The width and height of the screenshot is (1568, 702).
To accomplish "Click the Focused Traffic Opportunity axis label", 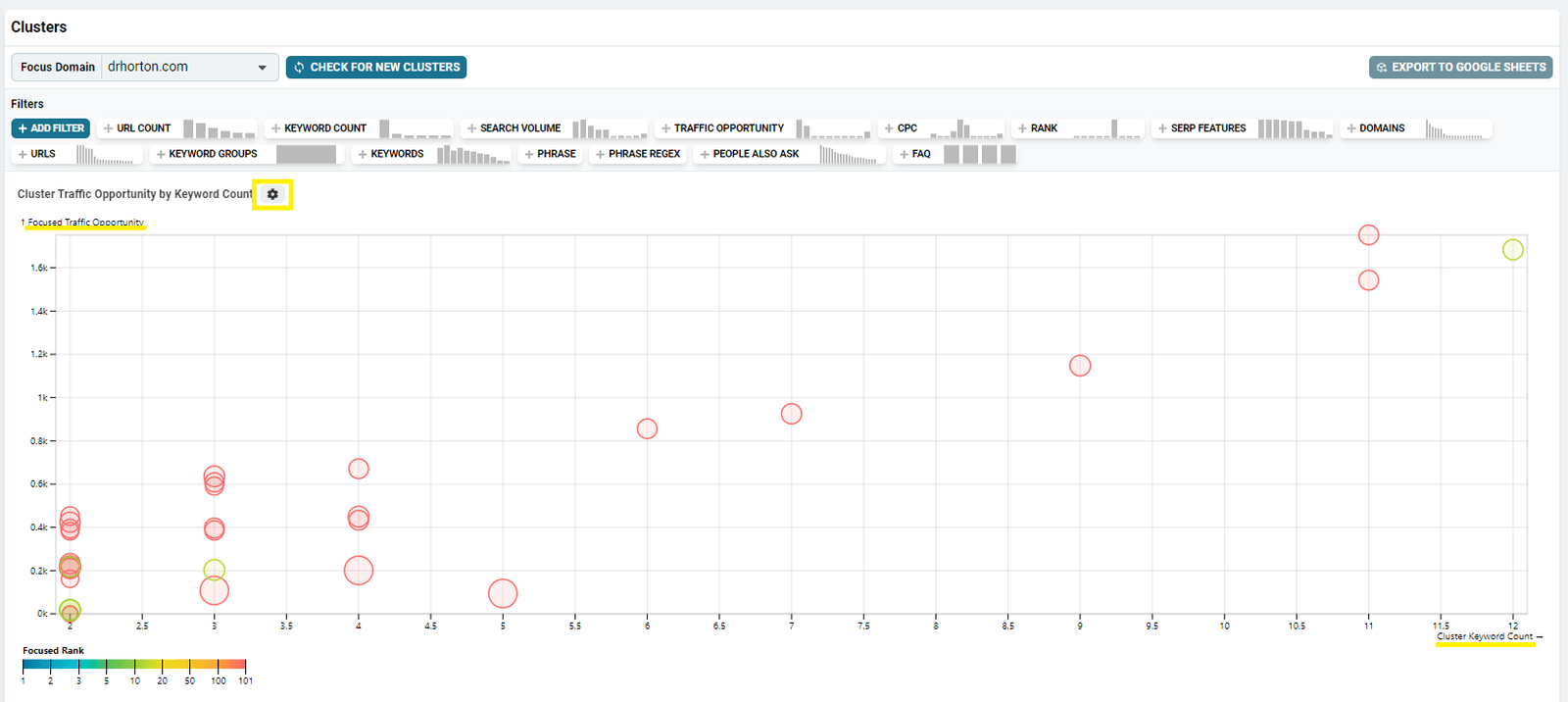I will click(85, 223).
